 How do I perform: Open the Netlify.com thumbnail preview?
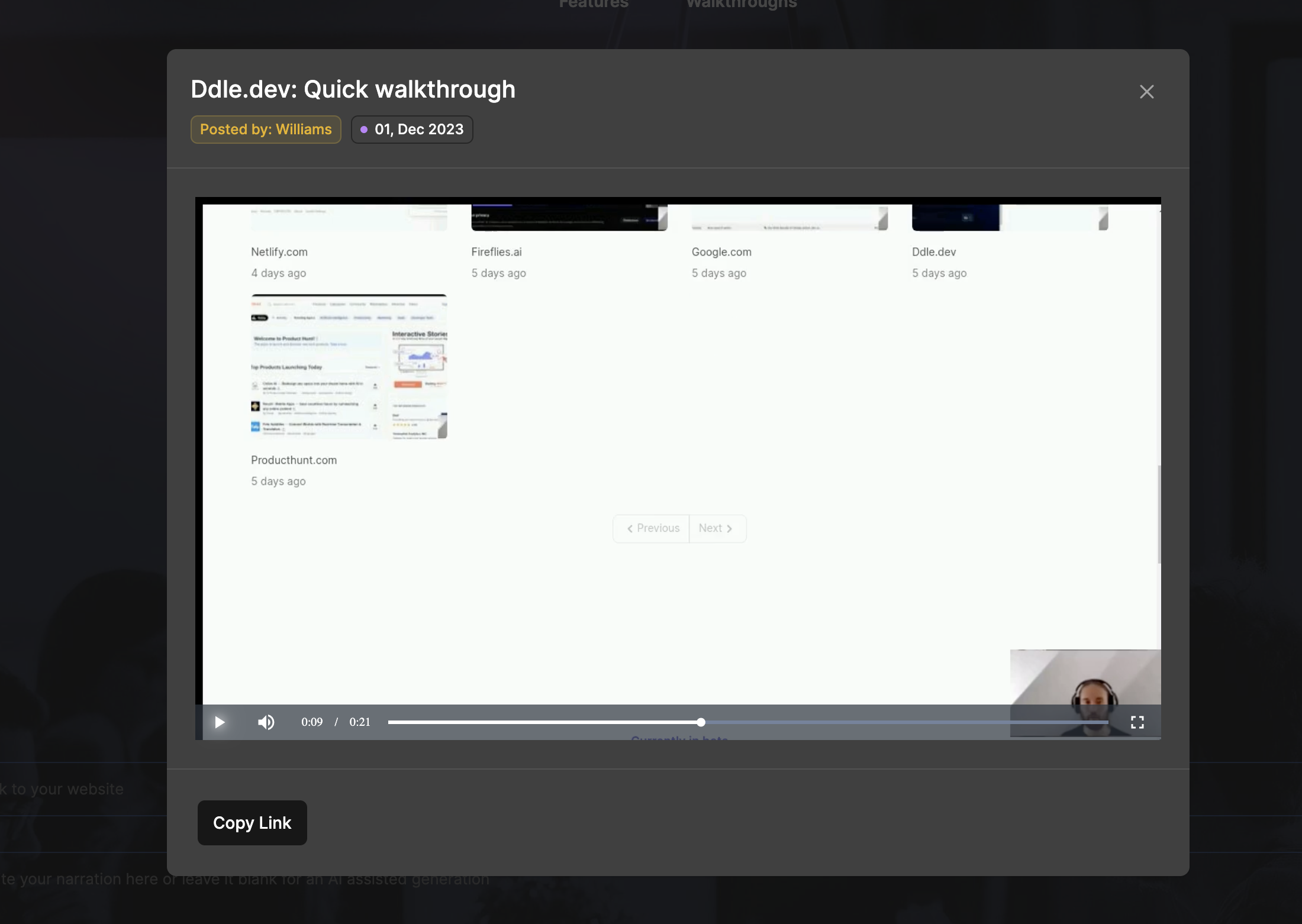click(x=349, y=218)
